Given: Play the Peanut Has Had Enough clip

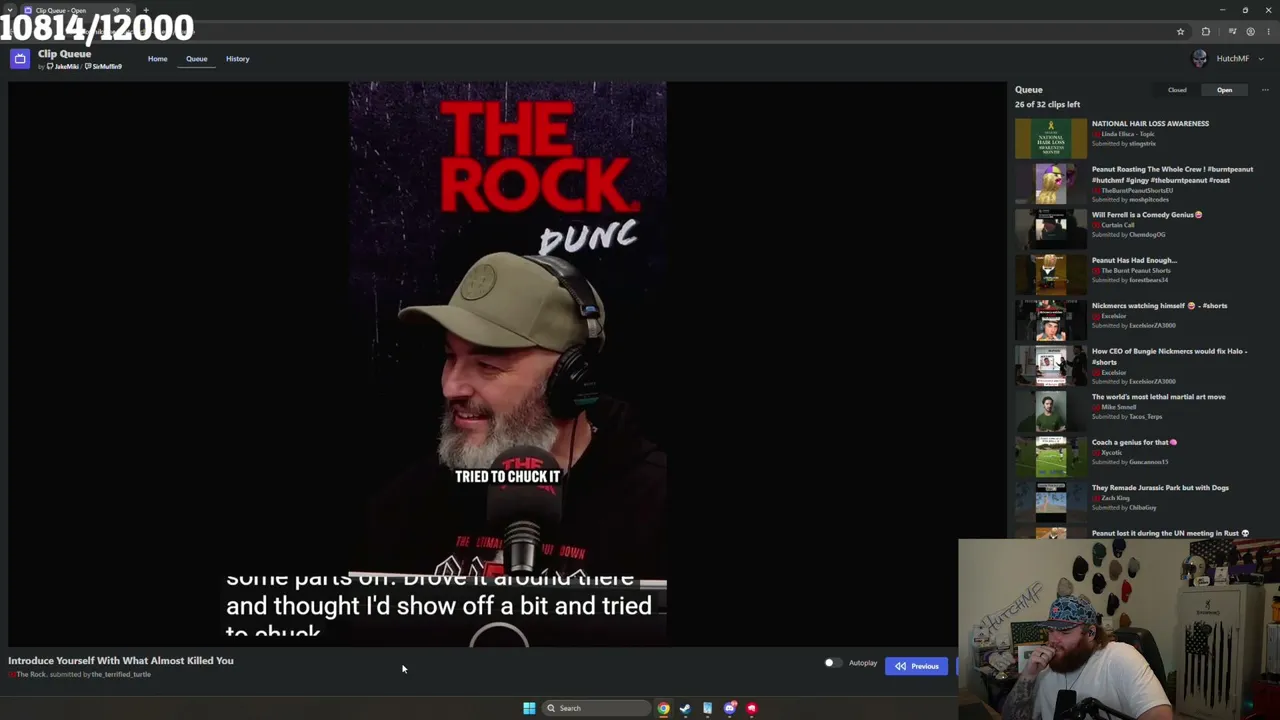Looking at the screenshot, I should point(1134,260).
